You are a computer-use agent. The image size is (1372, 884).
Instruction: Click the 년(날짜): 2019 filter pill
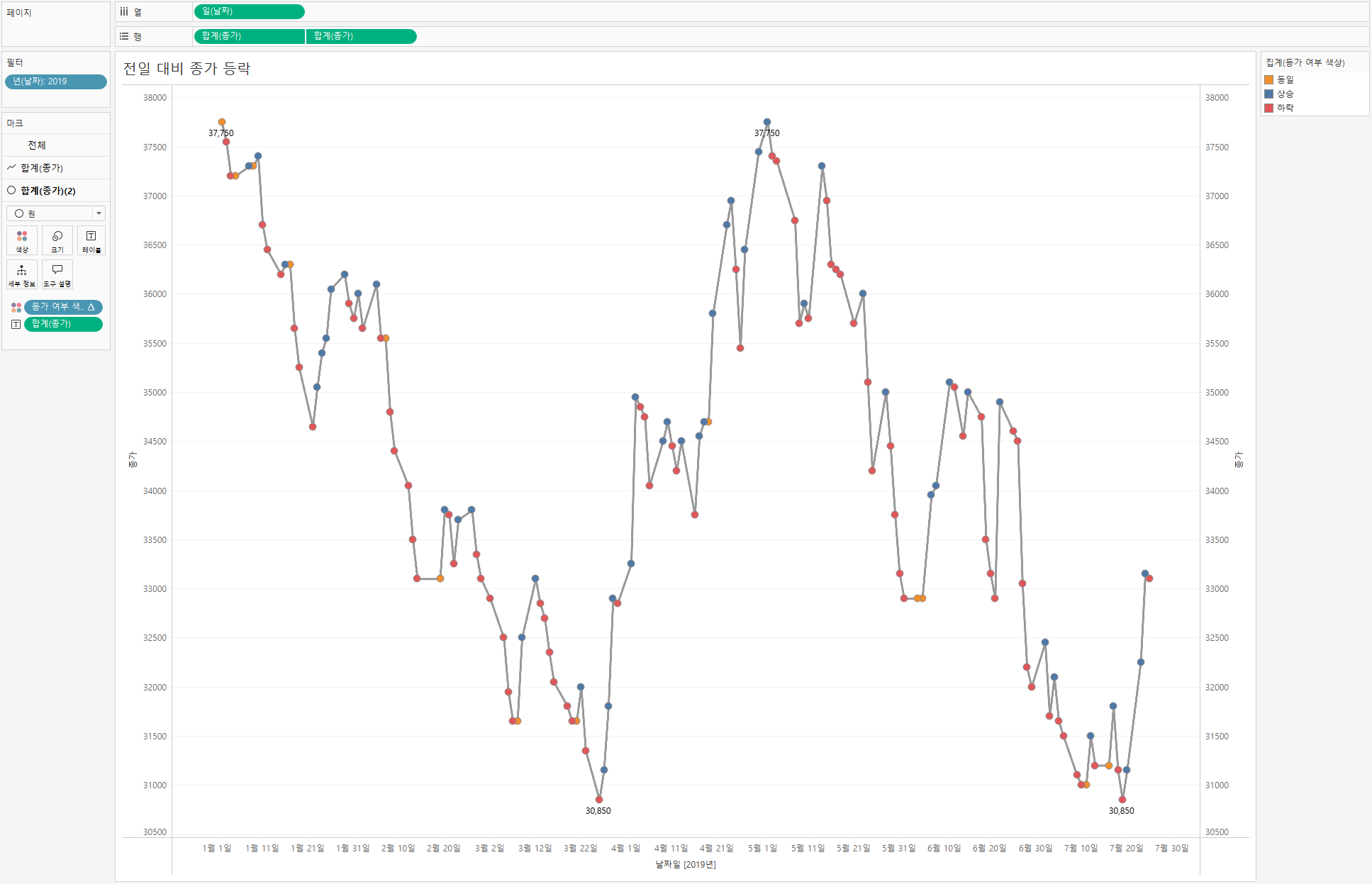[x=56, y=82]
